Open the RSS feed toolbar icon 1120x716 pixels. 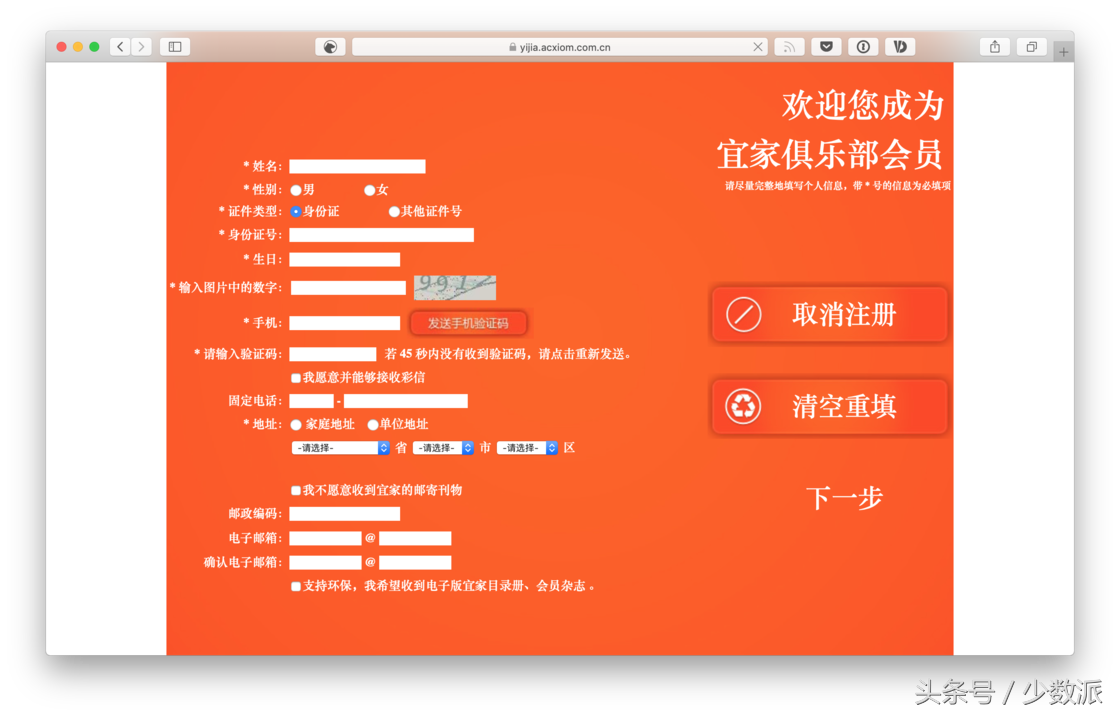[x=789, y=47]
